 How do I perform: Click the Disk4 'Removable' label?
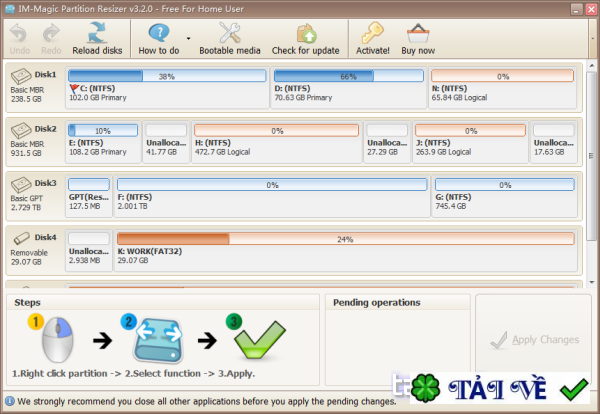click(x=29, y=253)
